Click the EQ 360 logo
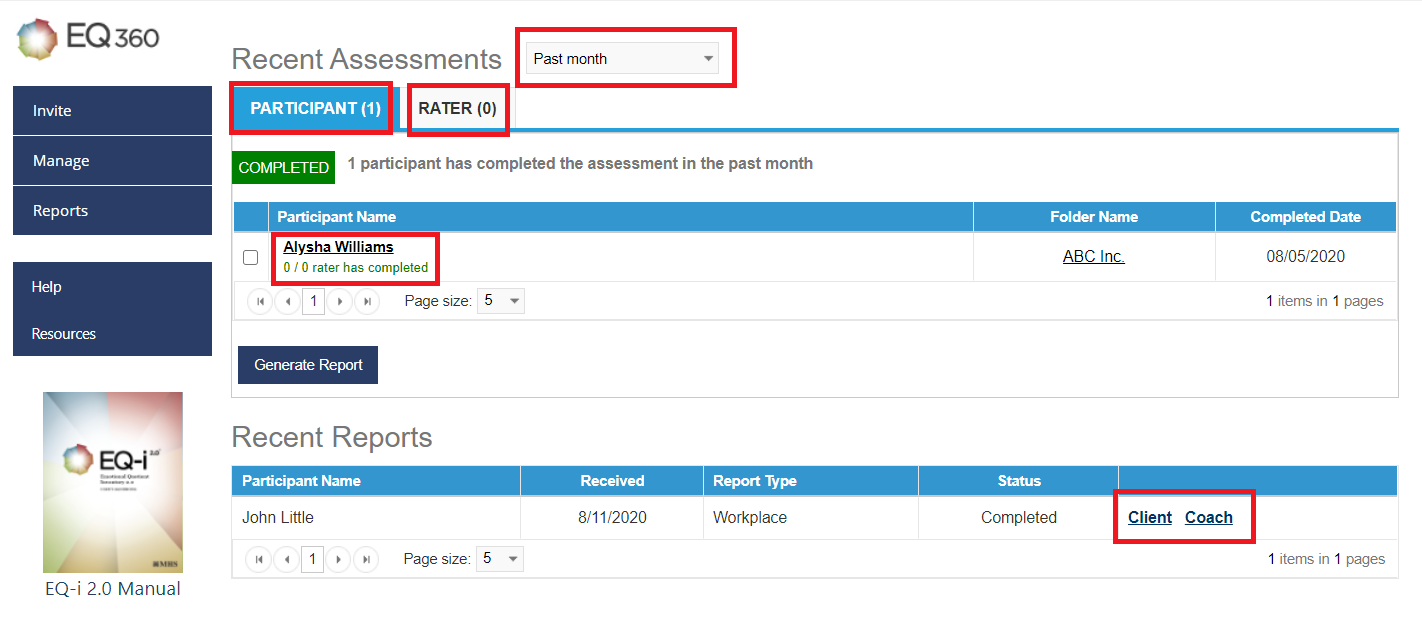The image size is (1422, 624). [88, 39]
